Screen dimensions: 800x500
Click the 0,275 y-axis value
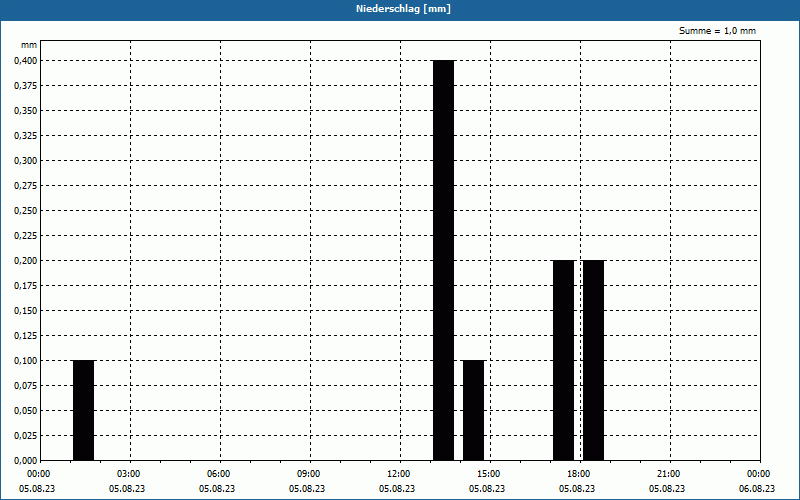click(26, 186)
